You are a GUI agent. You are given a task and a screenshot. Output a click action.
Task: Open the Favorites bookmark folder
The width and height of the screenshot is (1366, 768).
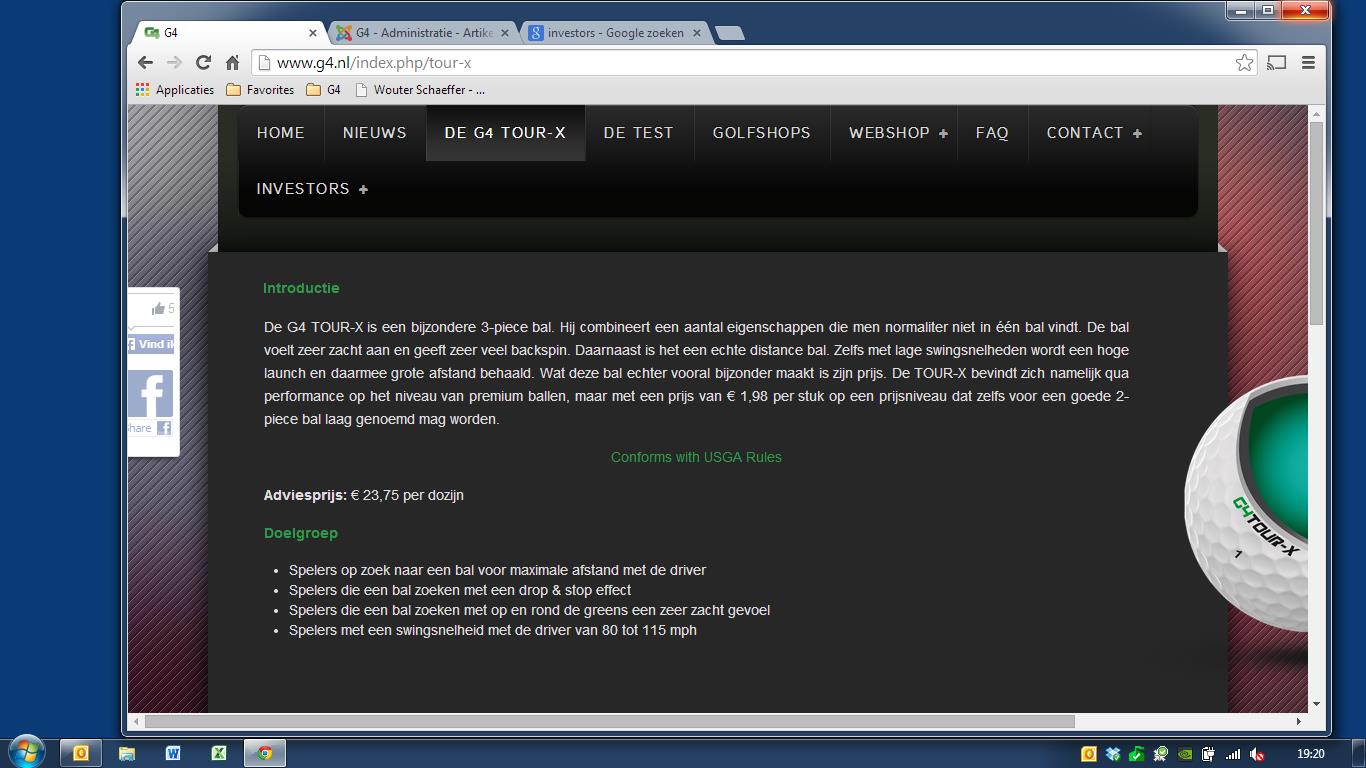(260, 89)
